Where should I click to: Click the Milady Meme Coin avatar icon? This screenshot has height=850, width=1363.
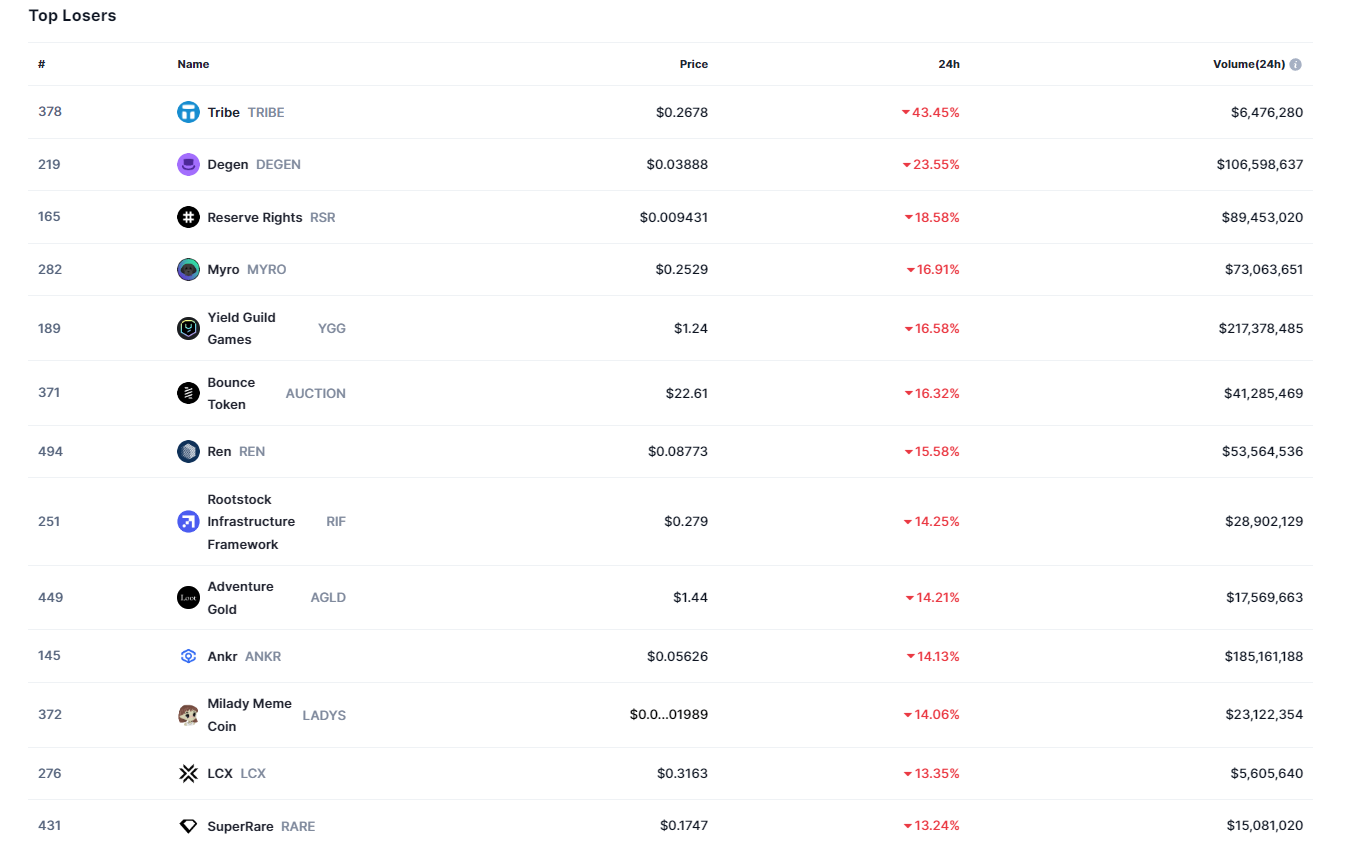coord(188,715)
